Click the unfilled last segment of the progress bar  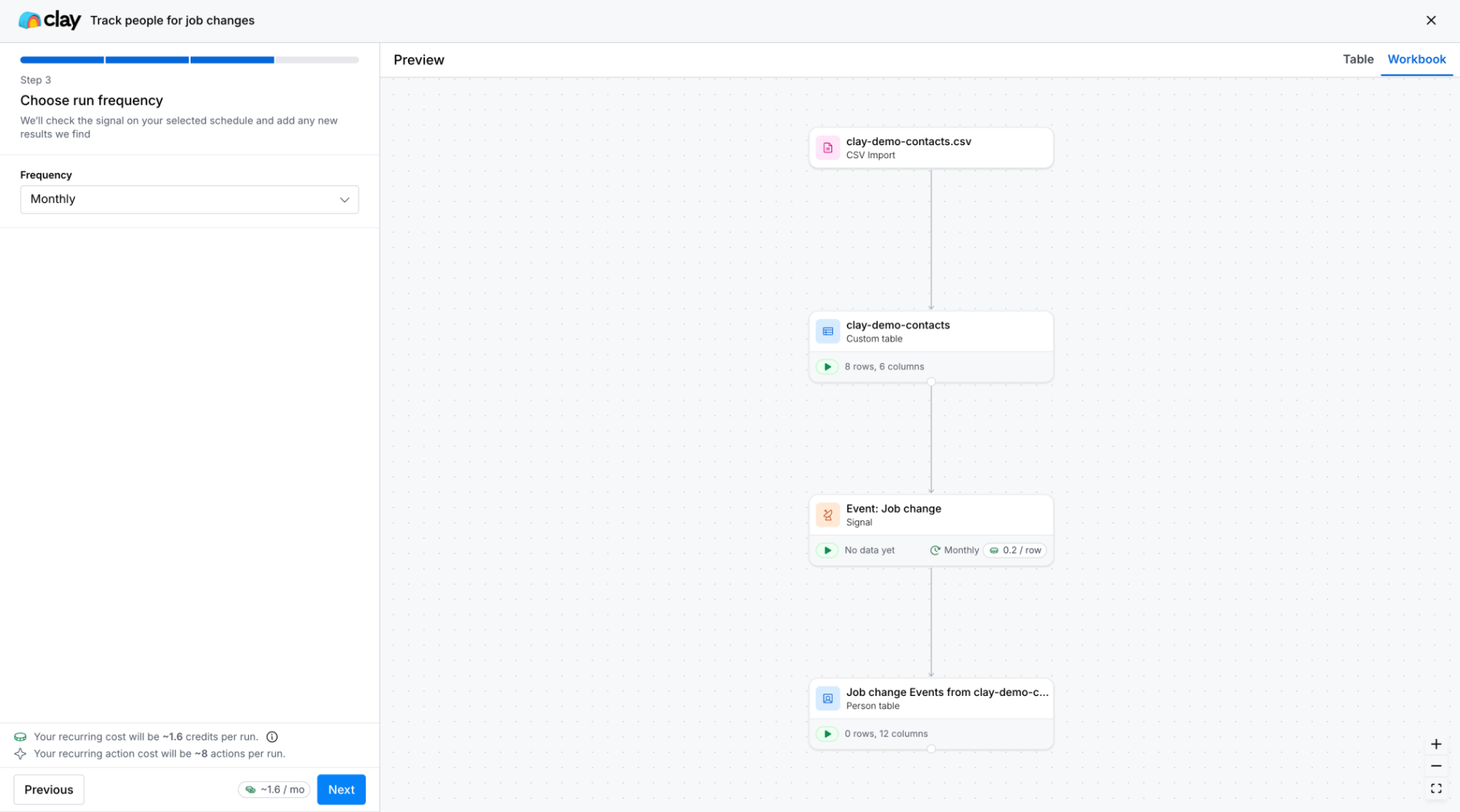(317, 60)
